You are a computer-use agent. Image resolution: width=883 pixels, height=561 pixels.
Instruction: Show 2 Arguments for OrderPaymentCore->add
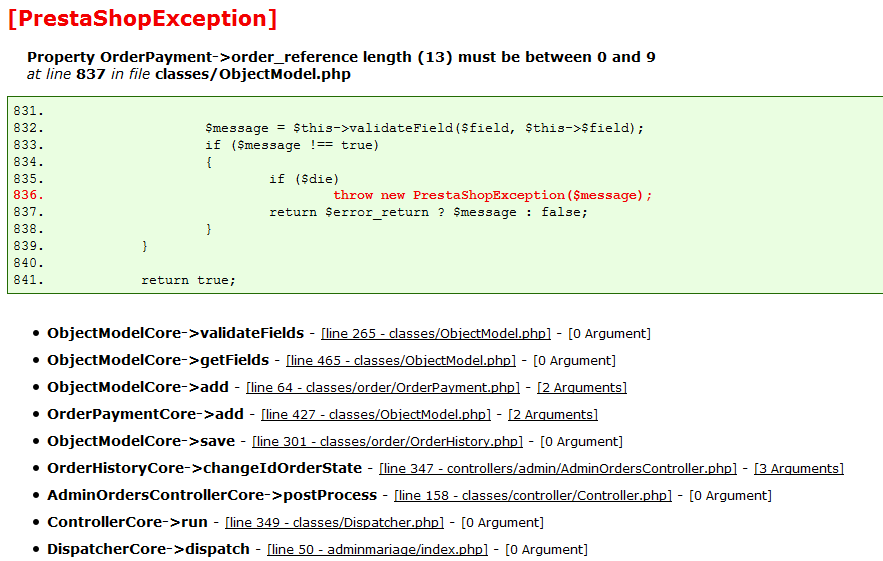(553, 415)
